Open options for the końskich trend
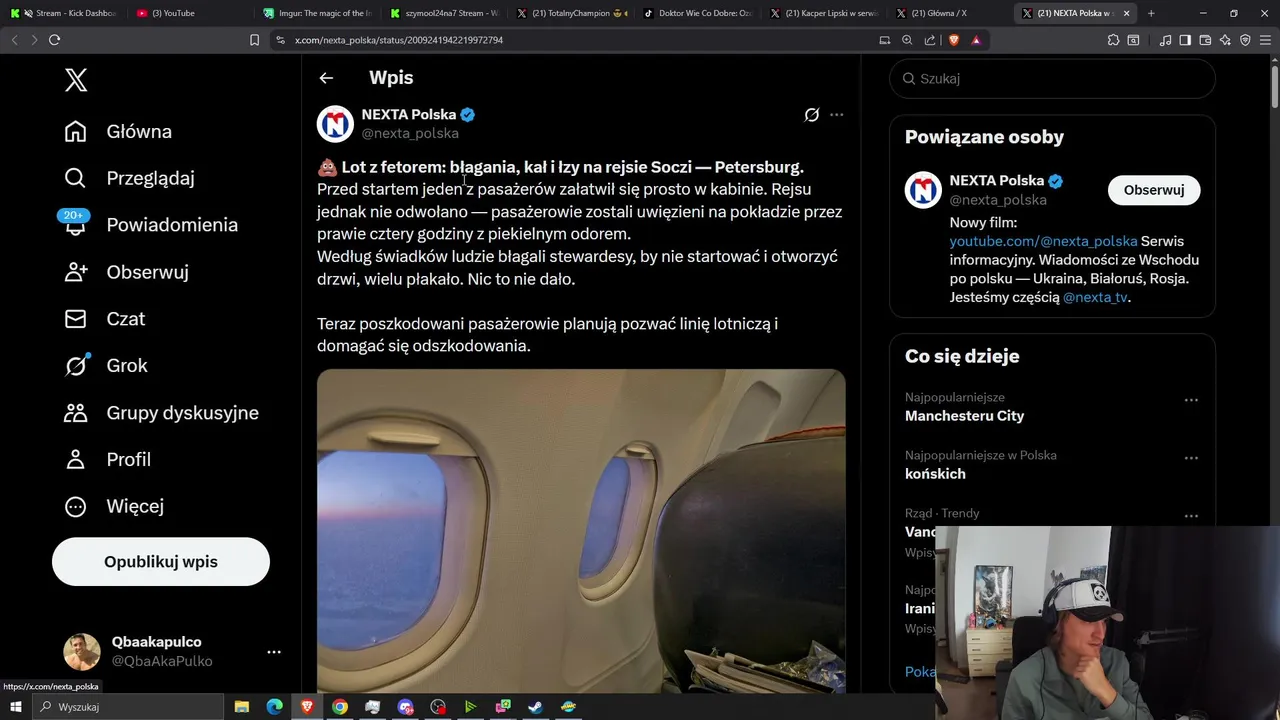Viewport: 1280px width, 720px height. 1191,458
